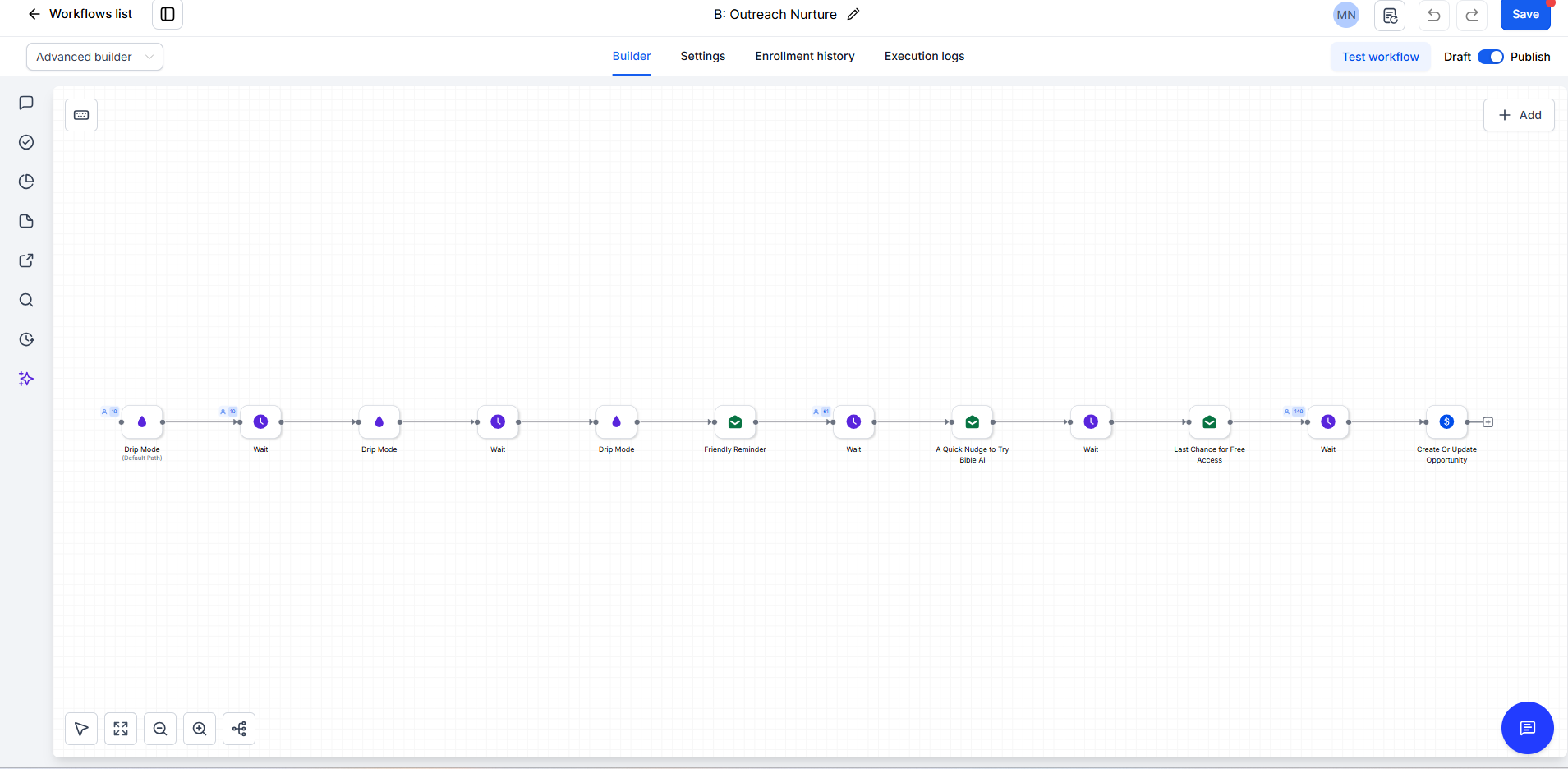Auto-arrange the workflow layout
The height and width of the screenshot is (769, 1568).
pos(239,729)
